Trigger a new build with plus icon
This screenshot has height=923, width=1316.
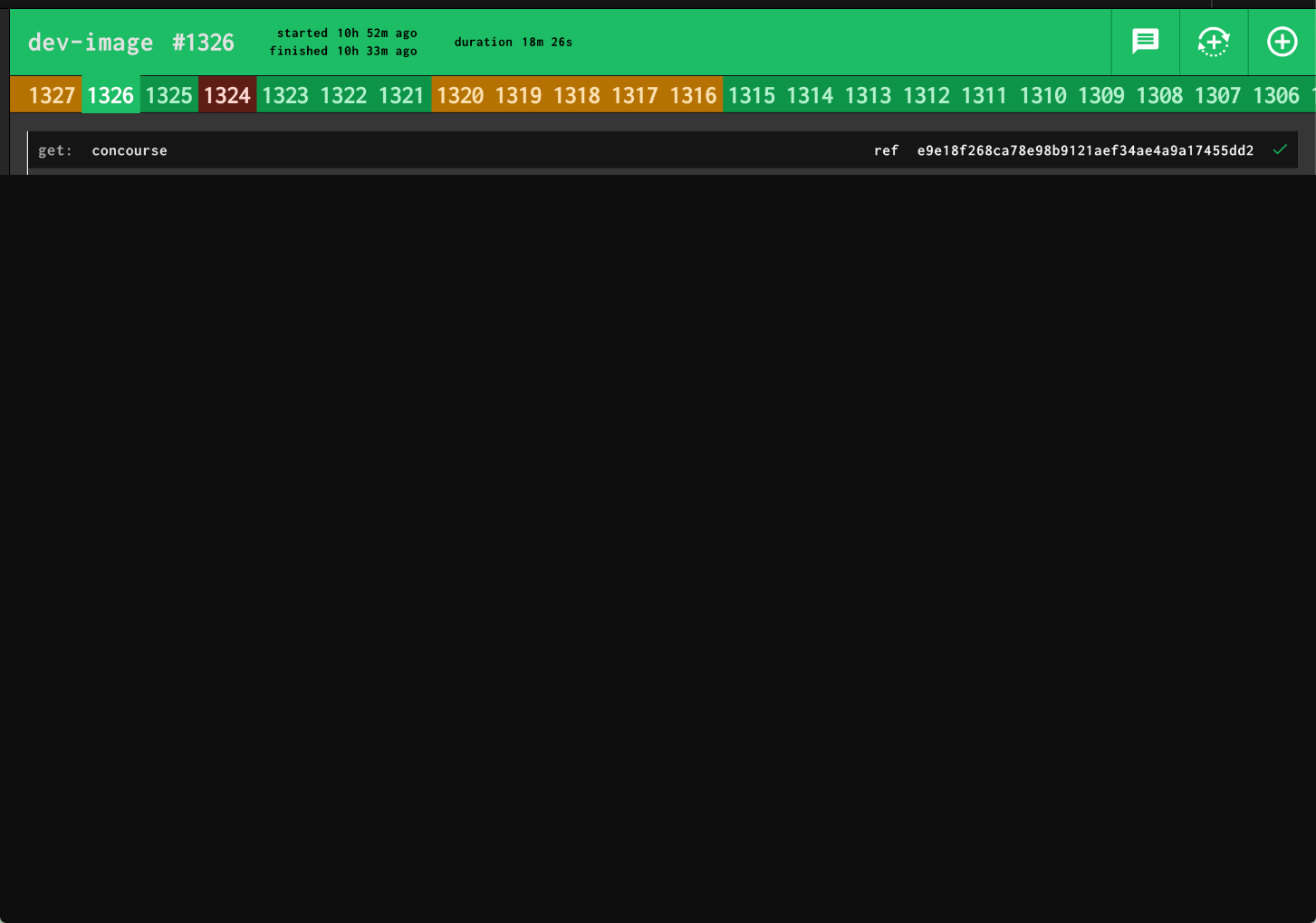pyautogui.click(x=1282, y=42)
